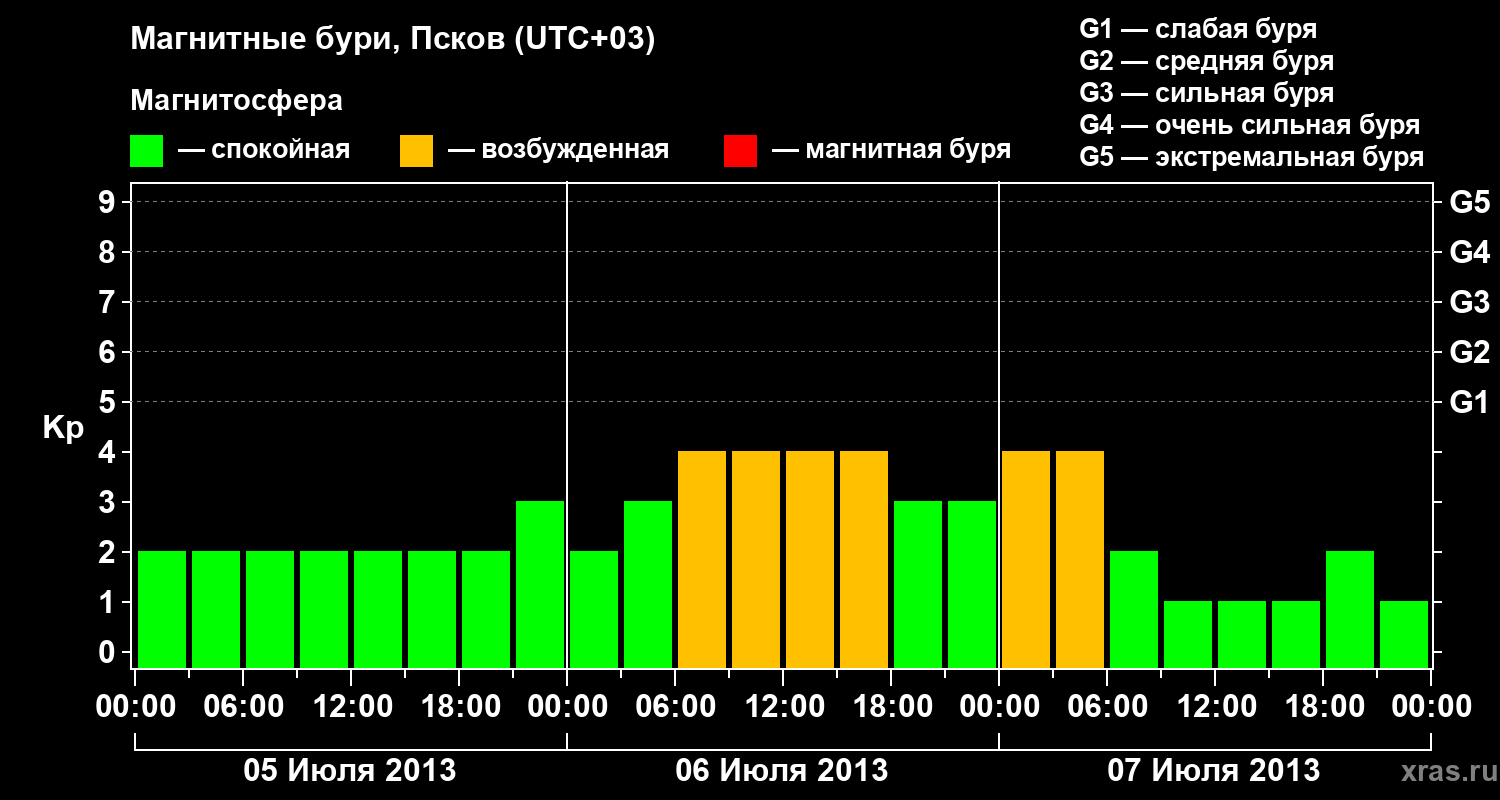
Task: Select 06 Июля 00:00–03:00 green bar
Action: 594,609
